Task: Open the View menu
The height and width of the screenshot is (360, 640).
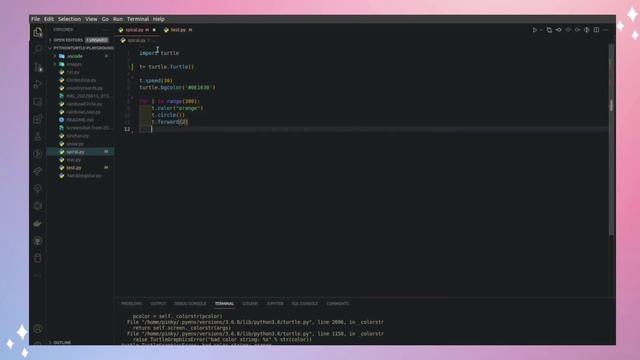Action: [91, 19]
